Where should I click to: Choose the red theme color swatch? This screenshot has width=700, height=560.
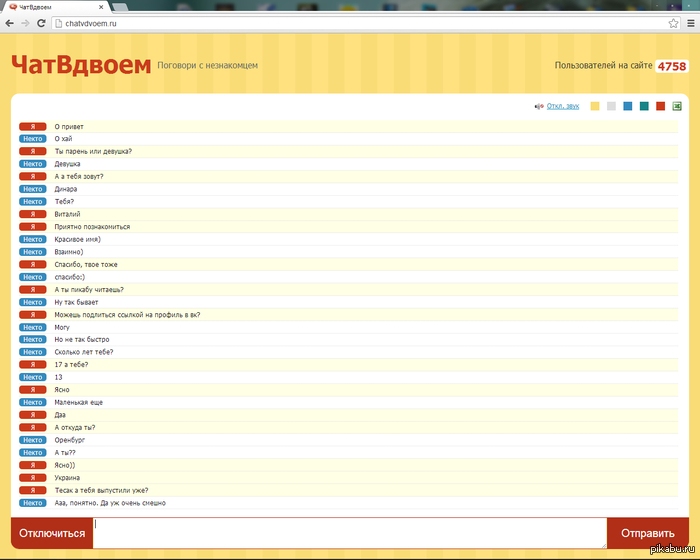660,106
